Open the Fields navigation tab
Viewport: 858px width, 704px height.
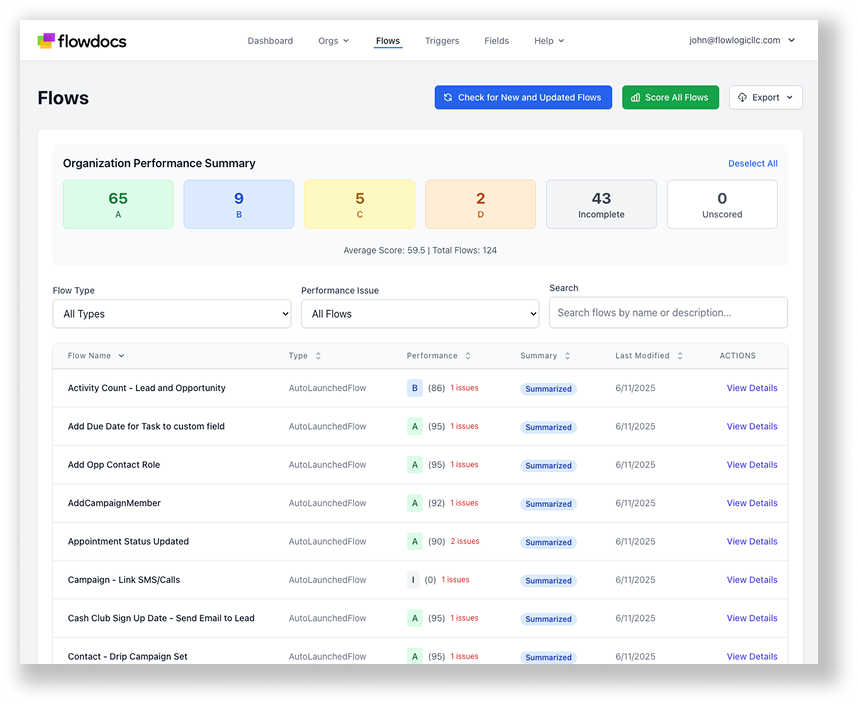pos(496,40)
